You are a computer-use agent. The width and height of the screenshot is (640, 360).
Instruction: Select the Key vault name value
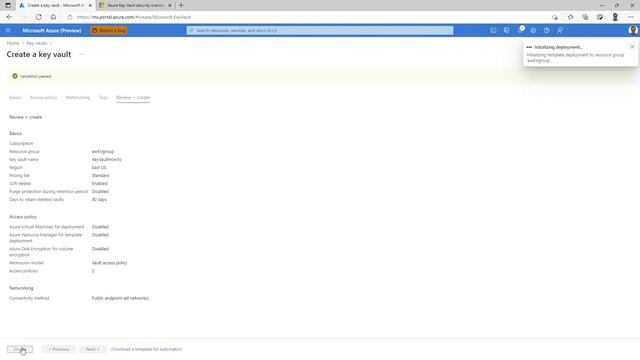[107, 160]
